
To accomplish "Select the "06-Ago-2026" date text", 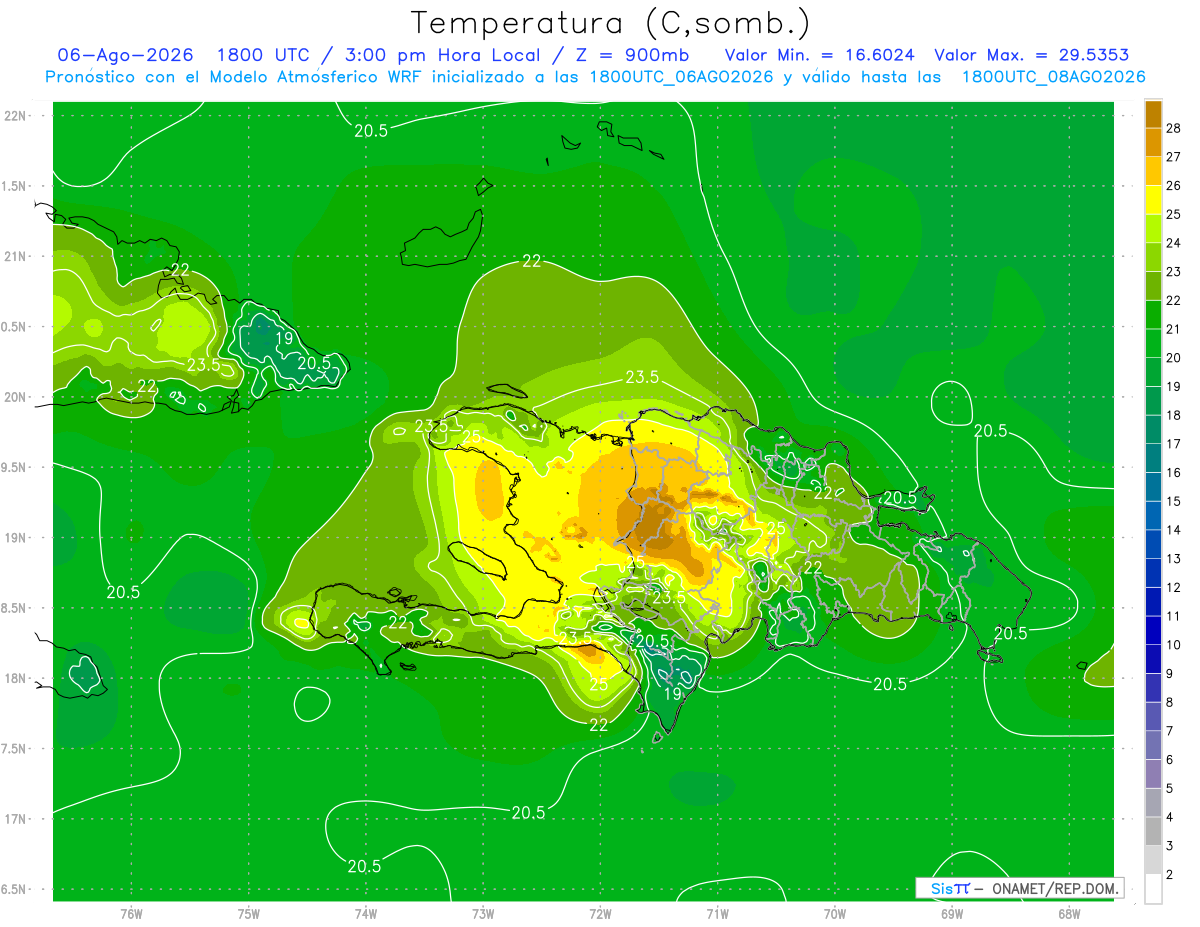I will (x=124, y=55).
